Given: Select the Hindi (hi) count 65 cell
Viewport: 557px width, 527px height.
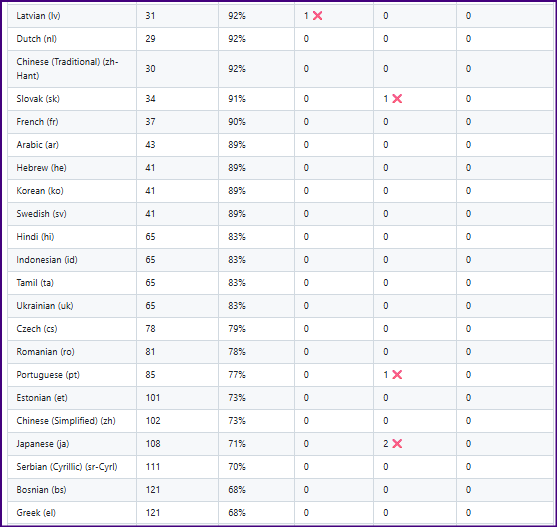Looking at the screenshot, I should [177, 237].
